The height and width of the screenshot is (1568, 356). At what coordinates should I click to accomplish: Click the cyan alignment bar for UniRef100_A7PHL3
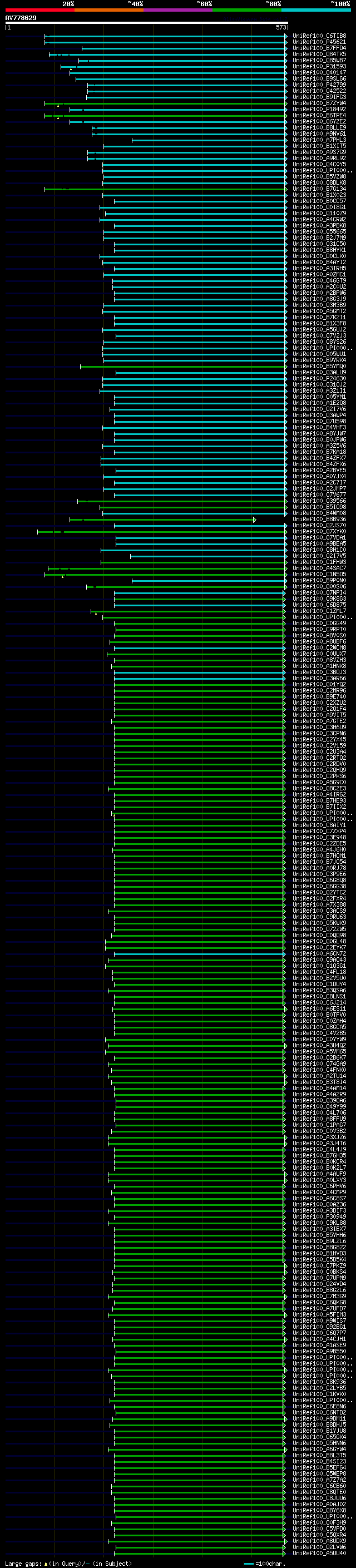point(209,141)
